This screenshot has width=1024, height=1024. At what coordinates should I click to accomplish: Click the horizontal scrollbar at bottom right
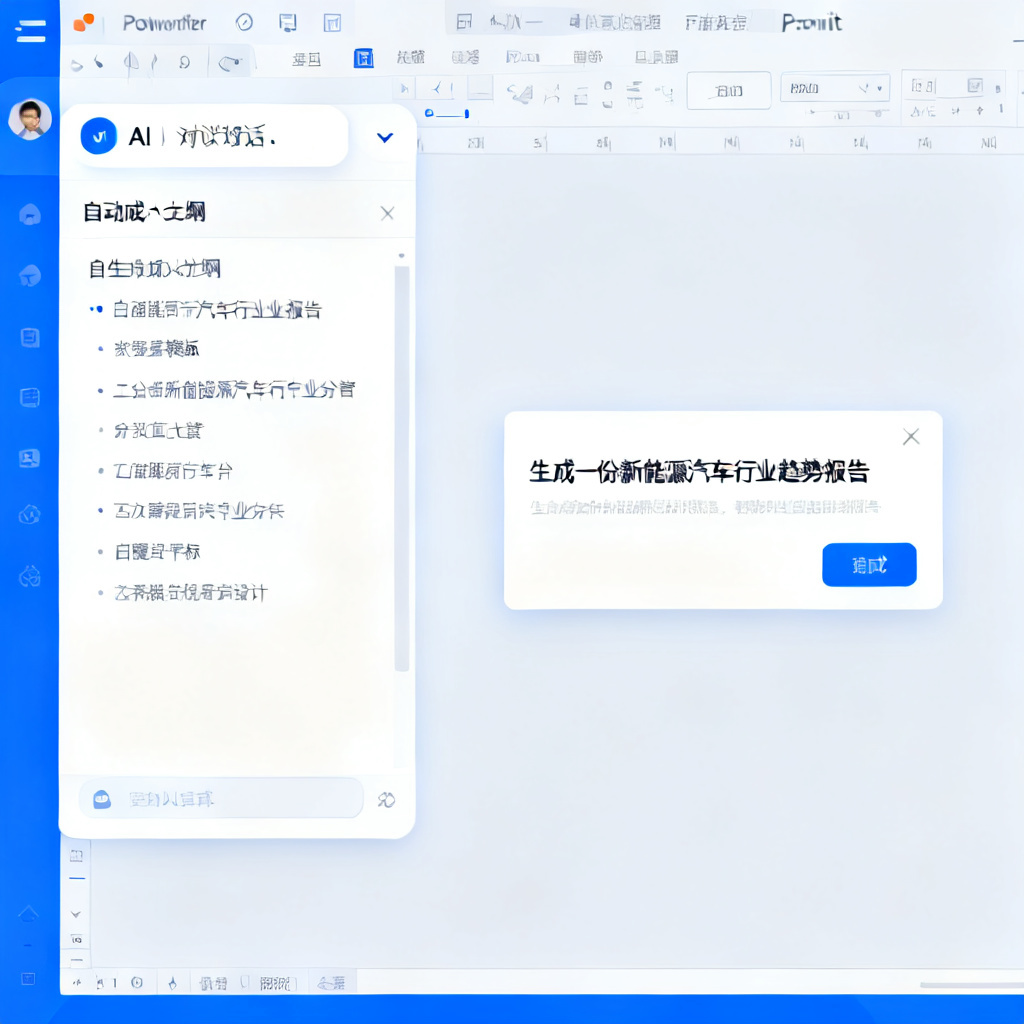click(x=972, y=985)
